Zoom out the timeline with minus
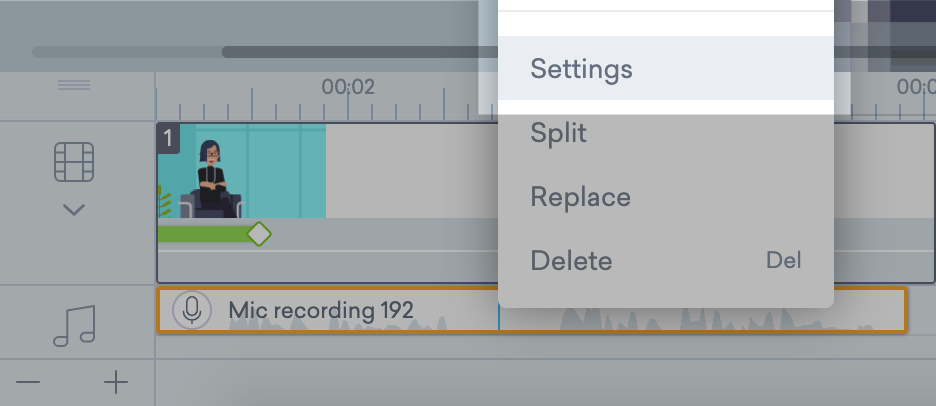Viewport: 936px width, 406px height. [x=29, y=382]
